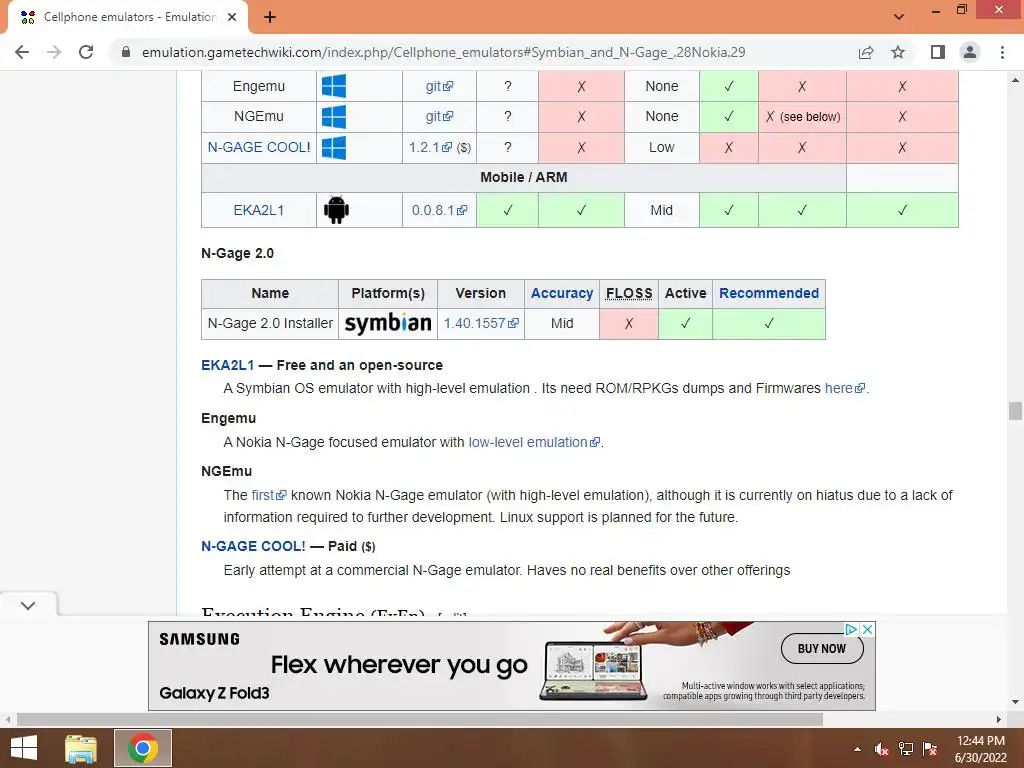Click the 'Mobile / ARM' table header
This screenshot has width=1024, height=768.
[x=524, y=178]
